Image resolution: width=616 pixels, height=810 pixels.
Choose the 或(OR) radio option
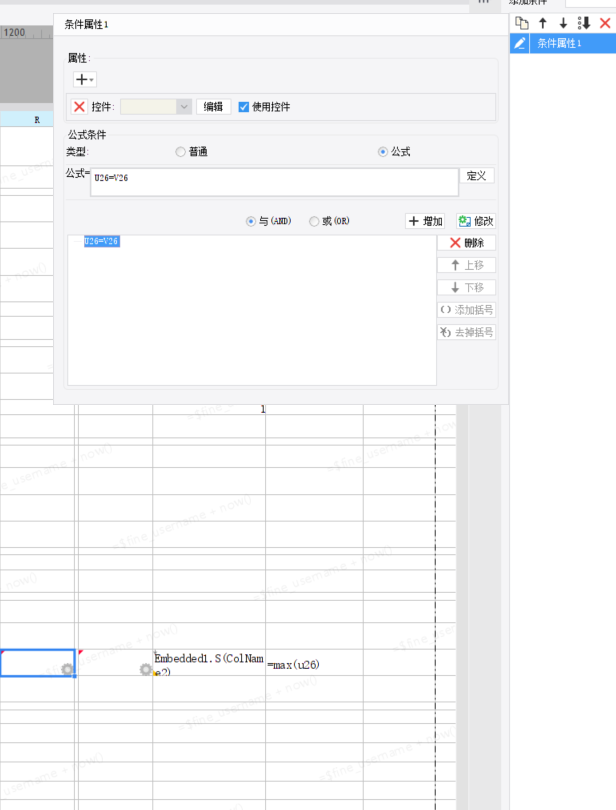pos(314,221)
